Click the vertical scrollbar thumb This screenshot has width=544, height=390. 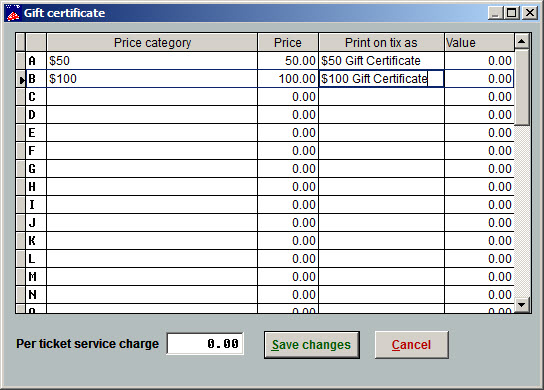pyautogui.click(x=521, y=87)
